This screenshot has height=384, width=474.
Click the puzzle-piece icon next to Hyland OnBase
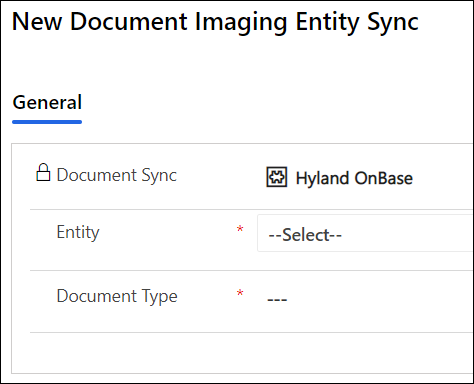pyautogui.click(x=277, y=177)
